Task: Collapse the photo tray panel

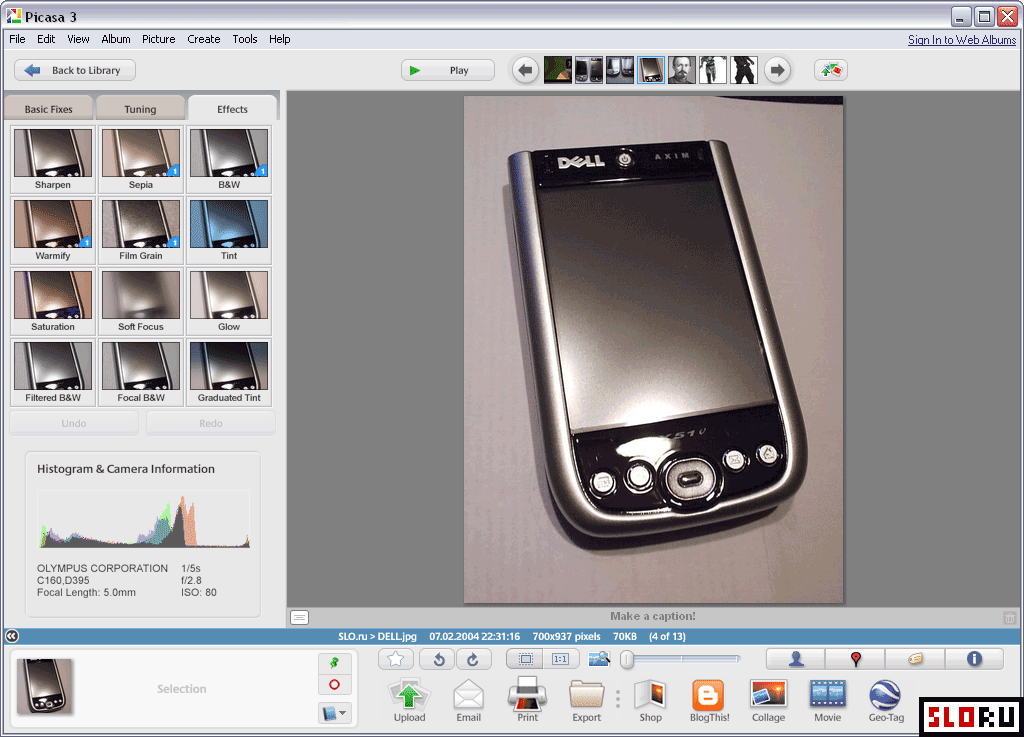Action: click(x=12, y=636)
